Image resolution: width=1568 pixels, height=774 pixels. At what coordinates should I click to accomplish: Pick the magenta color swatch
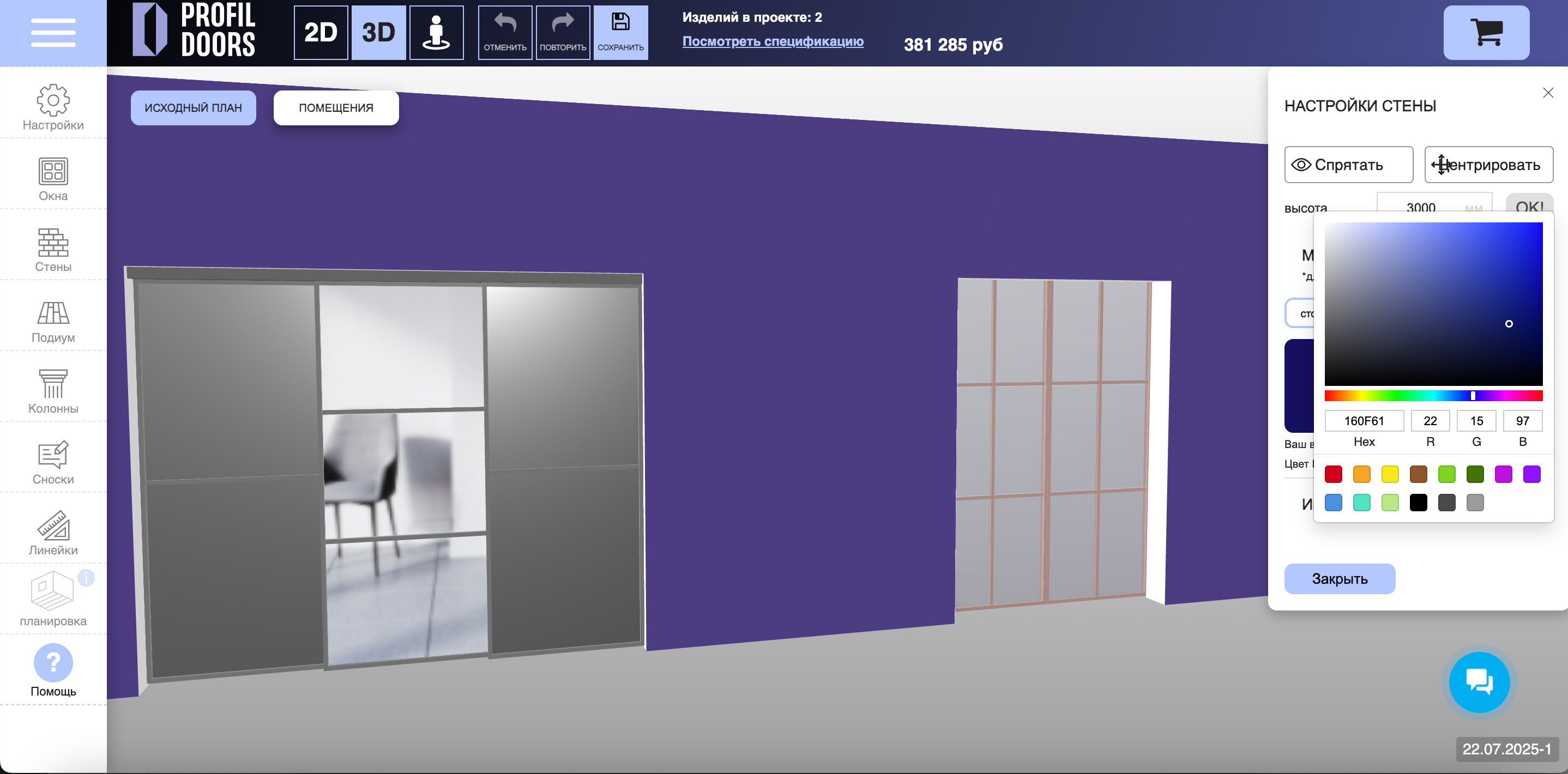point(1504,474)
